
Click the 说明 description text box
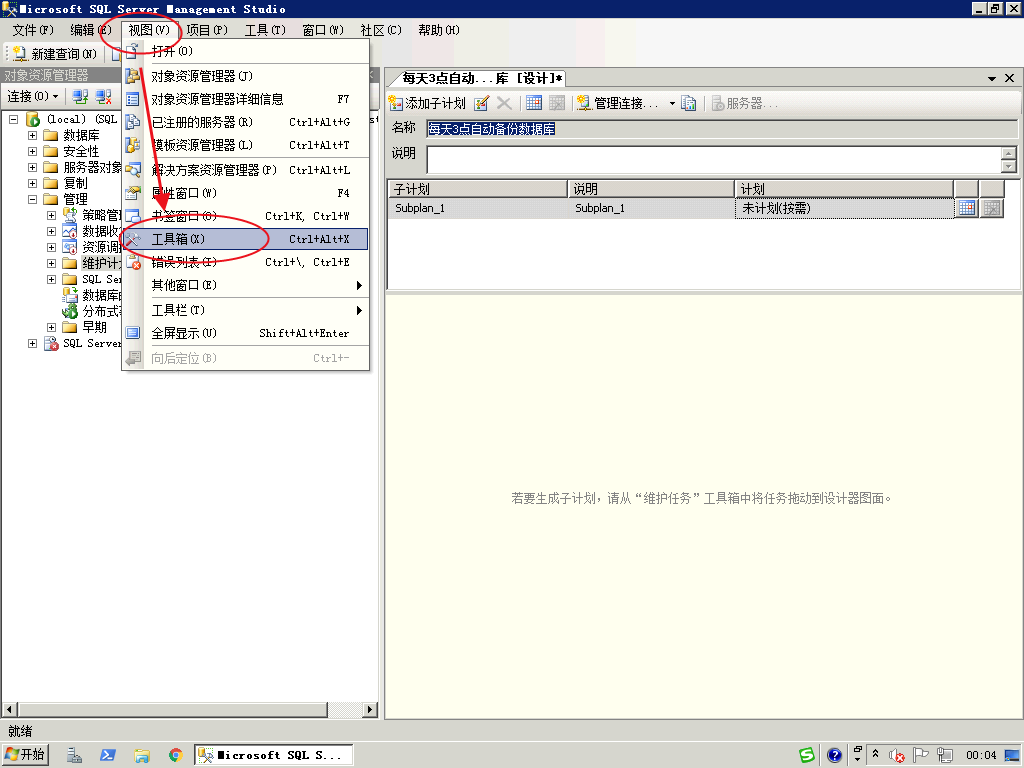[714, 159]
